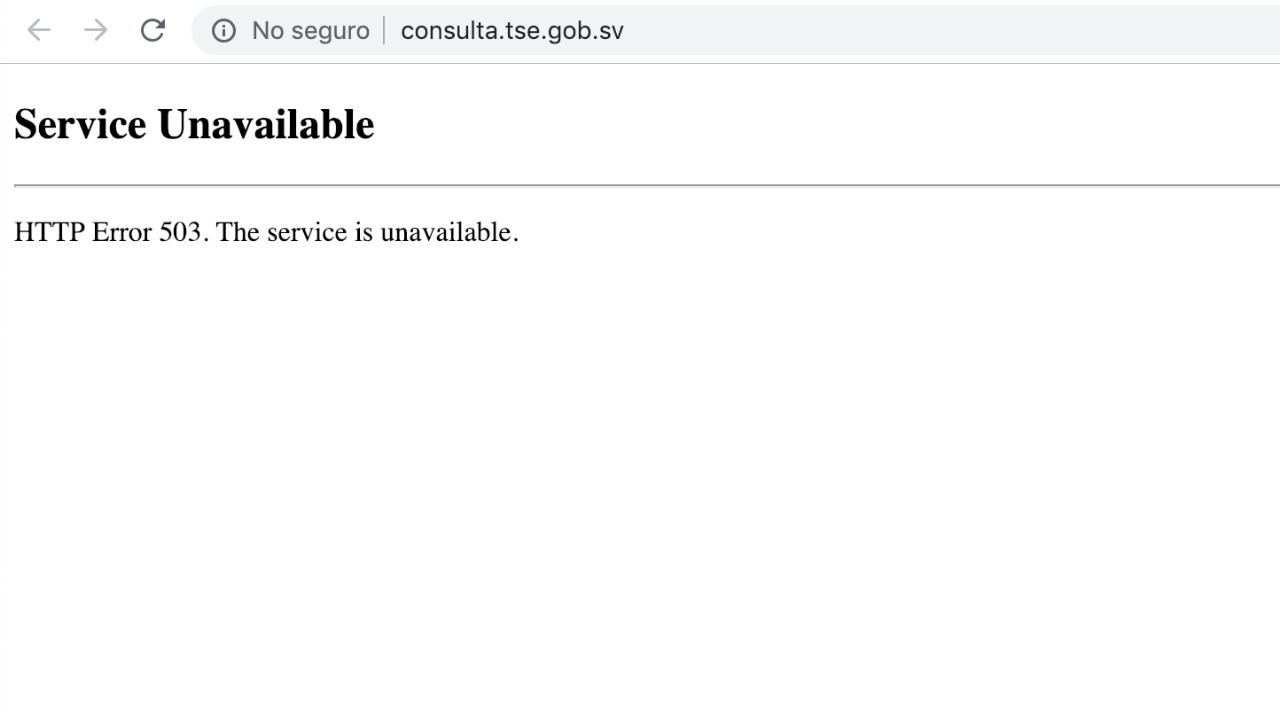Click the vertical separator after "No seguro"
Image resolution: width=1280 pixels, height=716 pixels.
tap(384, 31)
